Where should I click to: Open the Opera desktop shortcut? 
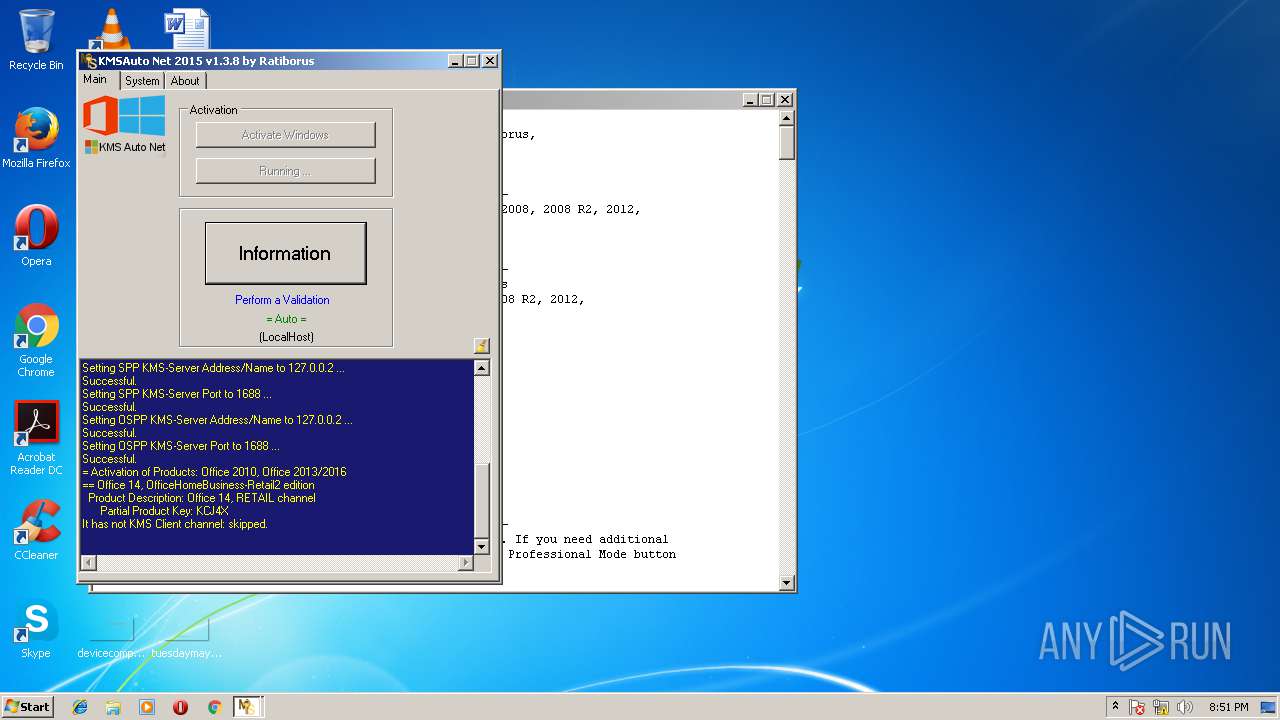[x=36, y=236]
